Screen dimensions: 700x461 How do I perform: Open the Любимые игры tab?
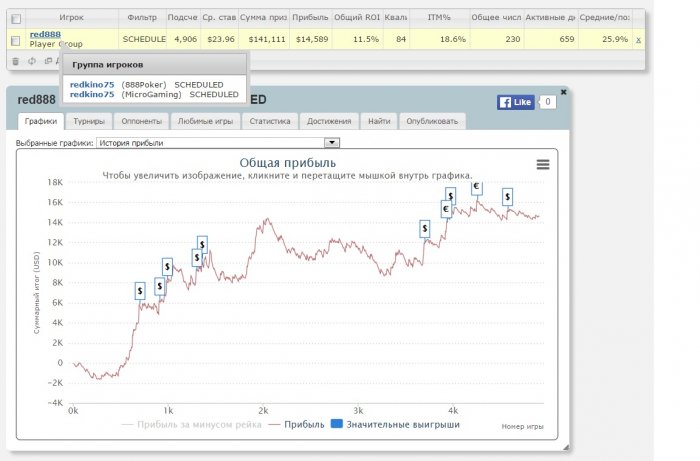click(205, 121)
